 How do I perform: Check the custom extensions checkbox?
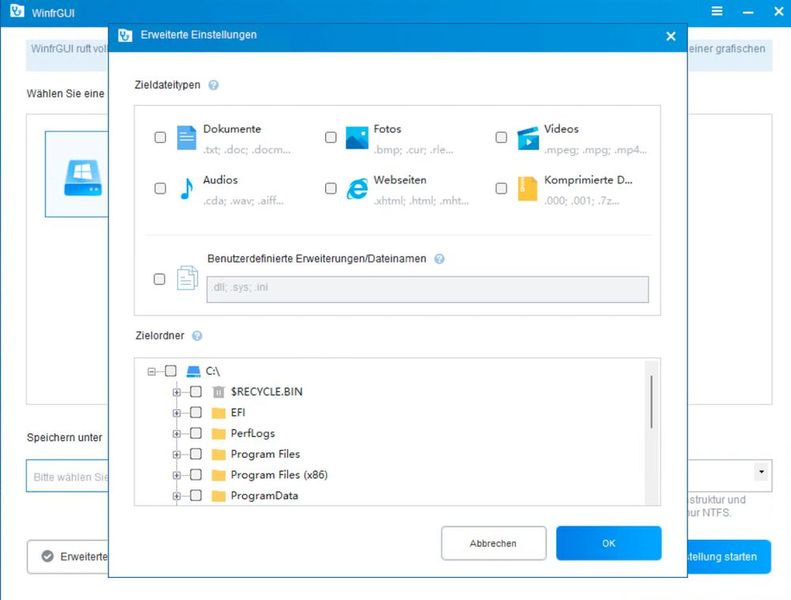coord(160,280)
